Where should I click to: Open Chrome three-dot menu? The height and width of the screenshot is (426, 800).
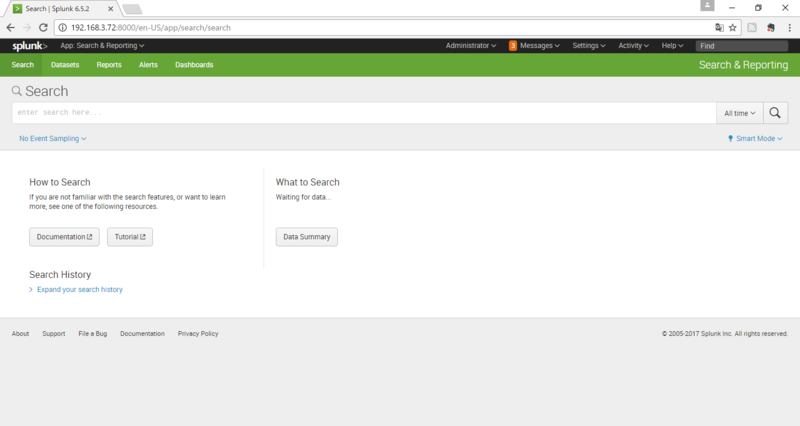click(789, 28)
